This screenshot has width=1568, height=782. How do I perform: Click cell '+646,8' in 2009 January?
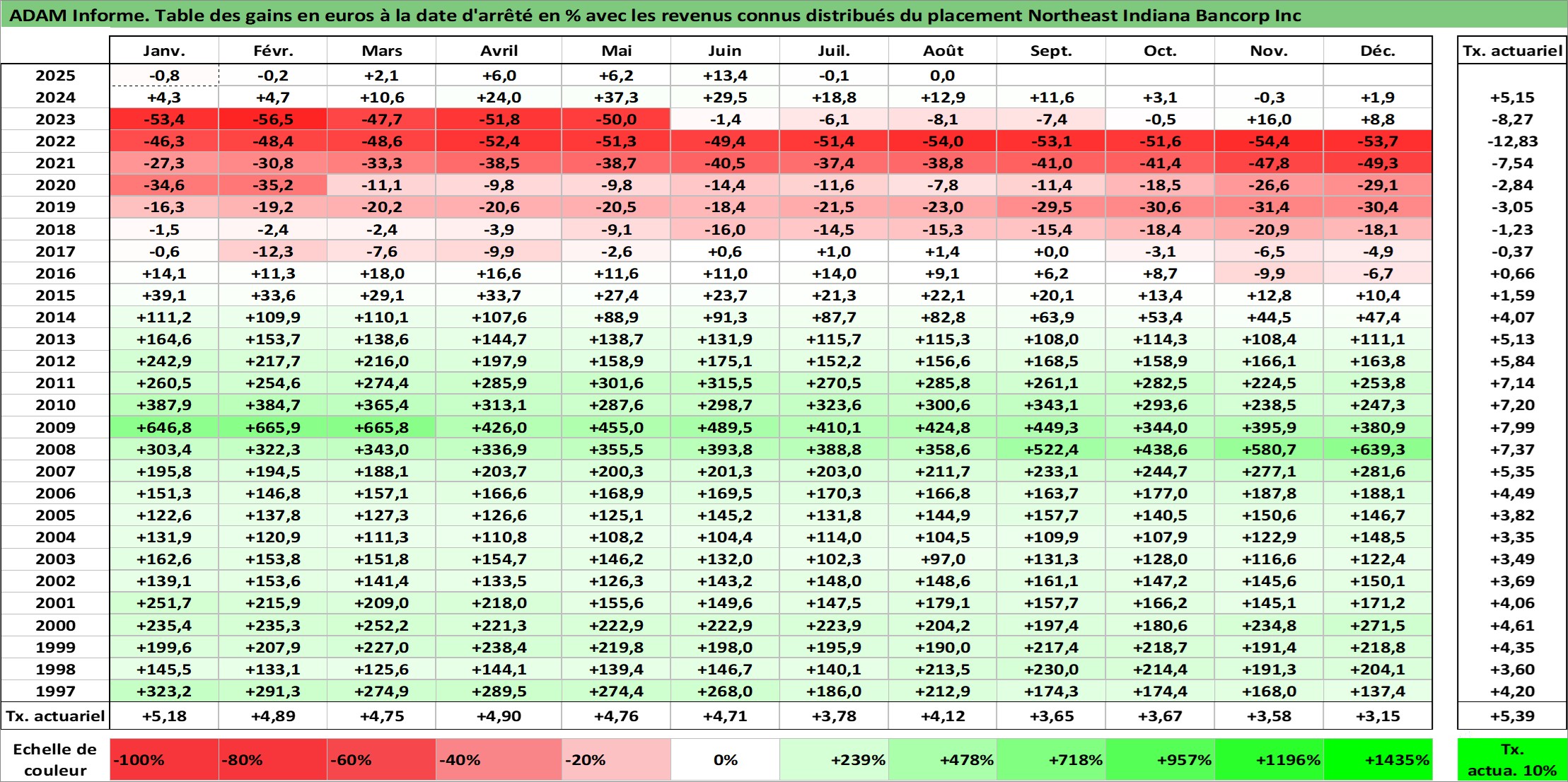[164, 427]
